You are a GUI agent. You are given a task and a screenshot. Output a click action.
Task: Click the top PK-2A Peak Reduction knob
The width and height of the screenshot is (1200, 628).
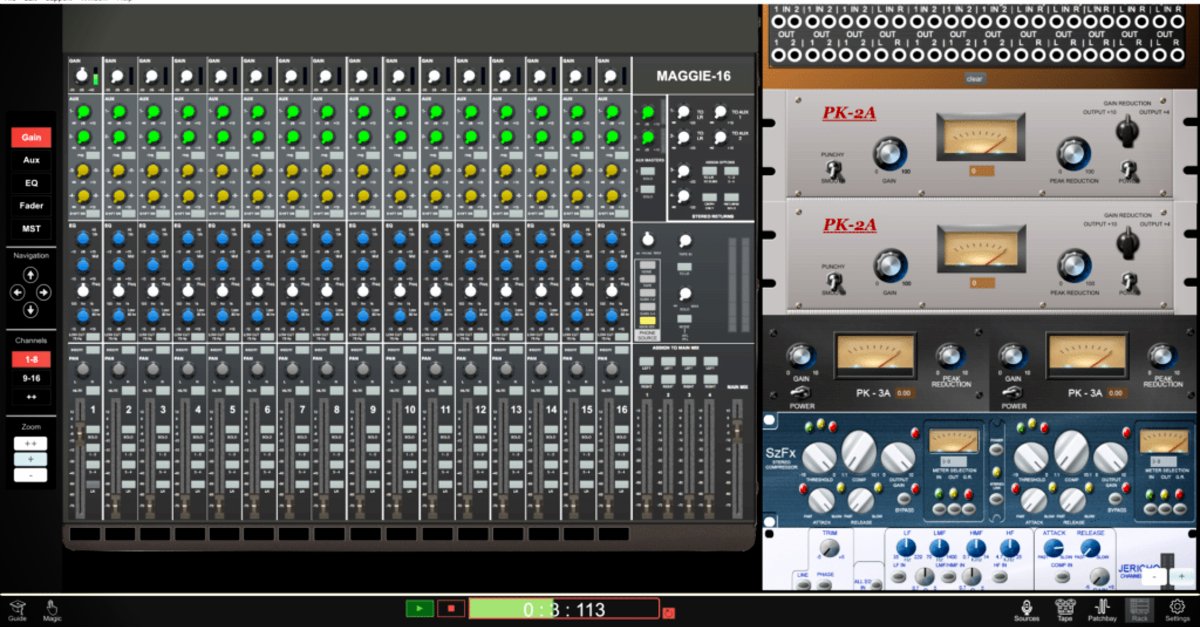click(1073, 154)
